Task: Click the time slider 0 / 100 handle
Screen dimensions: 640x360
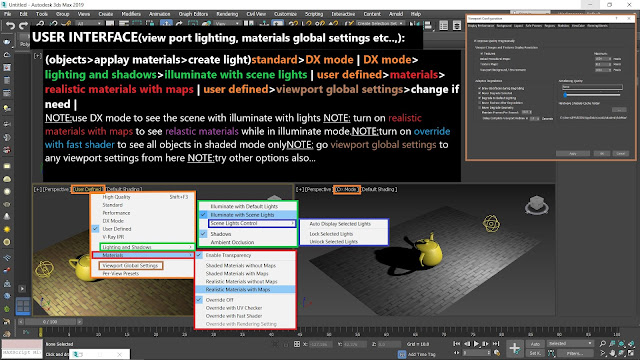Action: tap(50, 322)
